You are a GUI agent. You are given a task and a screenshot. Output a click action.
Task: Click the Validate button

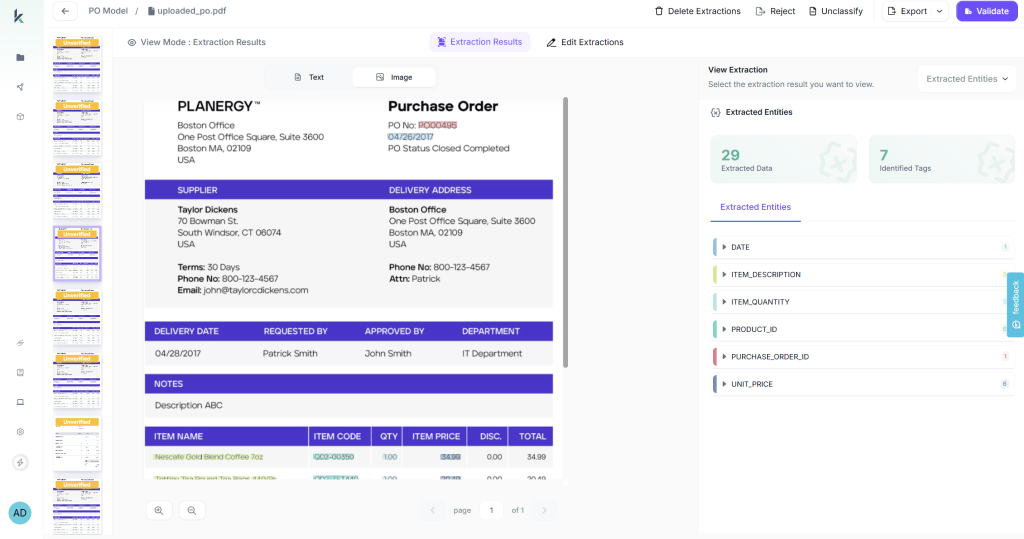coord(985,11)
